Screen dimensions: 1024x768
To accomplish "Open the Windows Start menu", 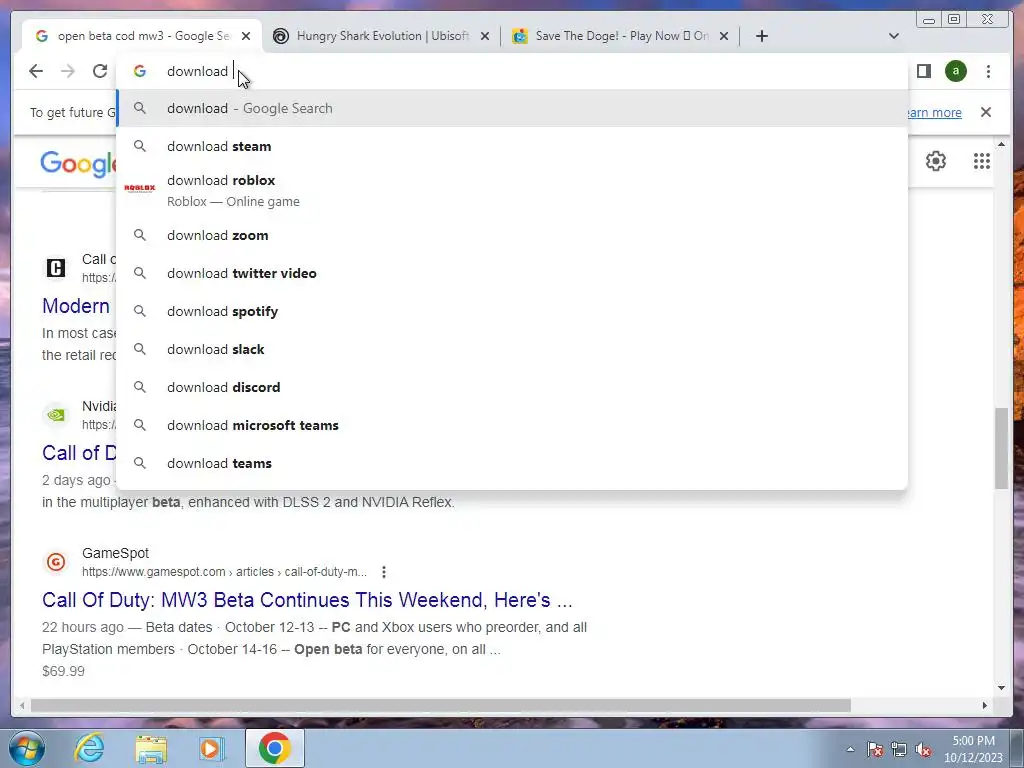I will (x=26, y=748).
